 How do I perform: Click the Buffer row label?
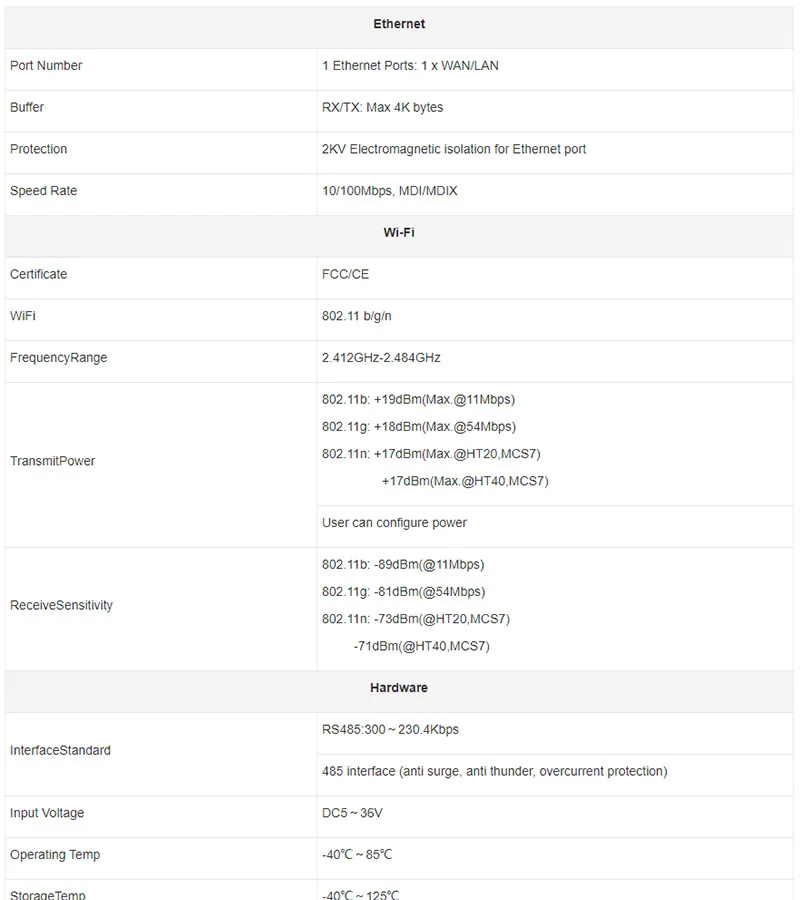pyautogui.click(x=27, y=107)
